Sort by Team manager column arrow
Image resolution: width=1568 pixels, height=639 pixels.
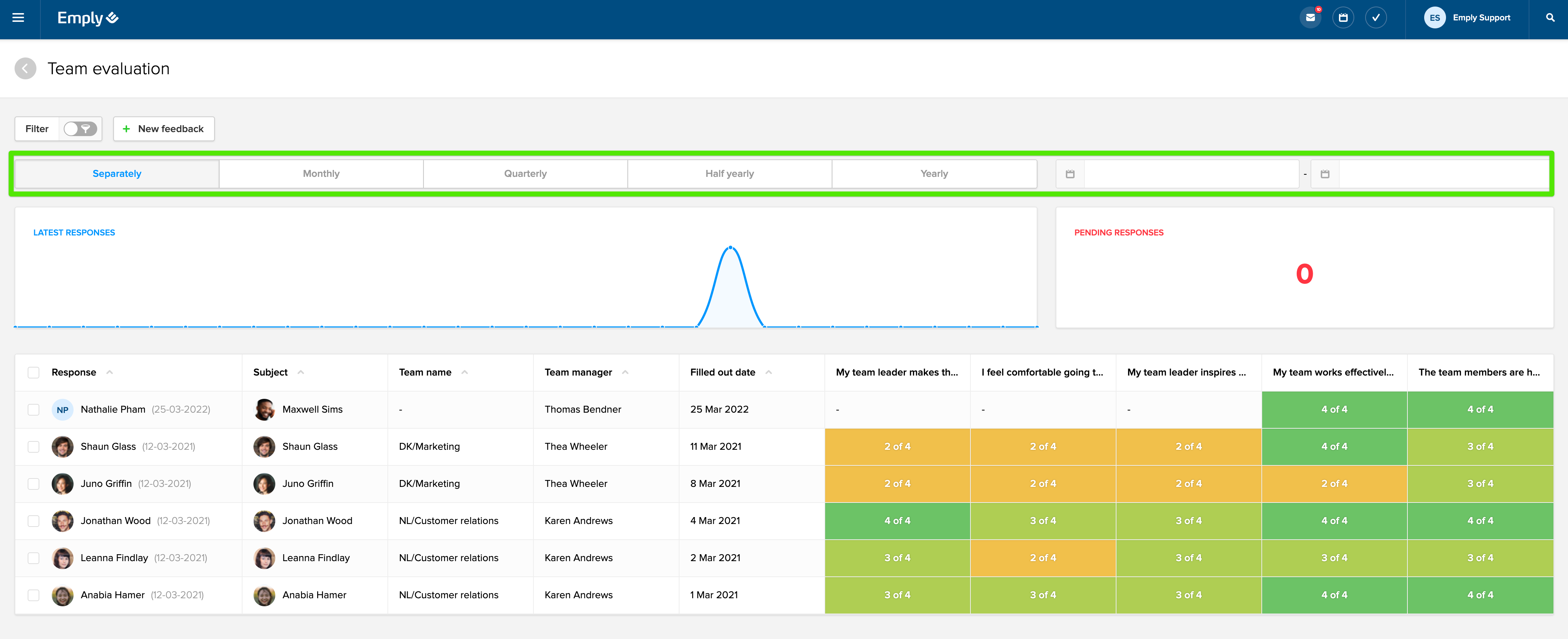point(625,372)
